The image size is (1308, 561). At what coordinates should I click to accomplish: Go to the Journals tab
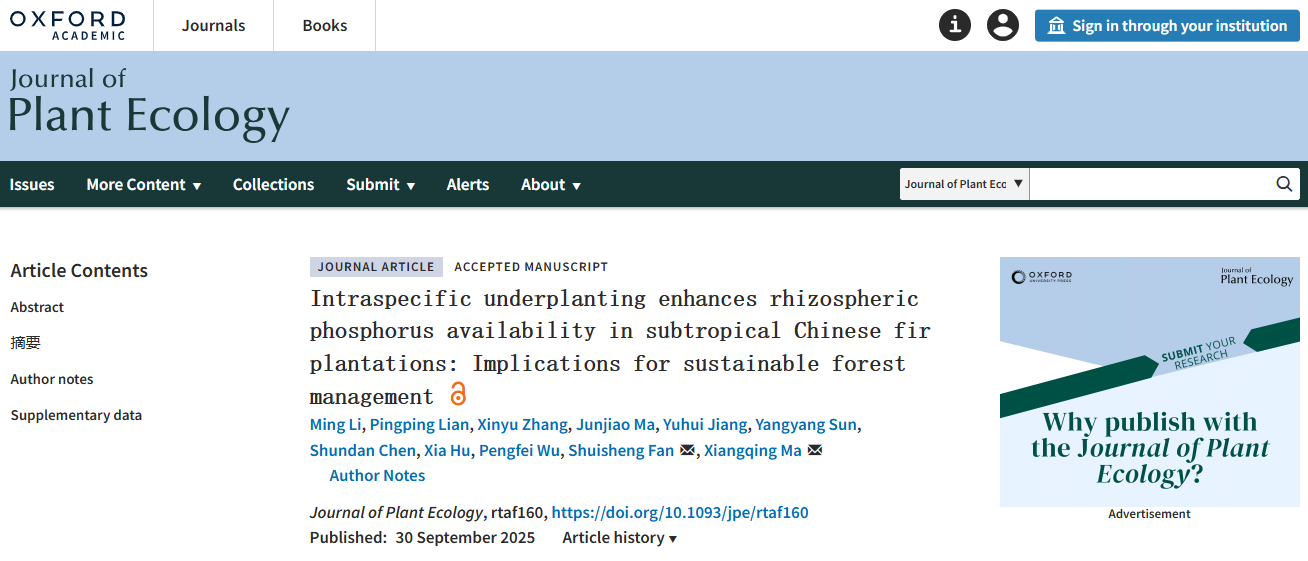[x=213, y=26]
